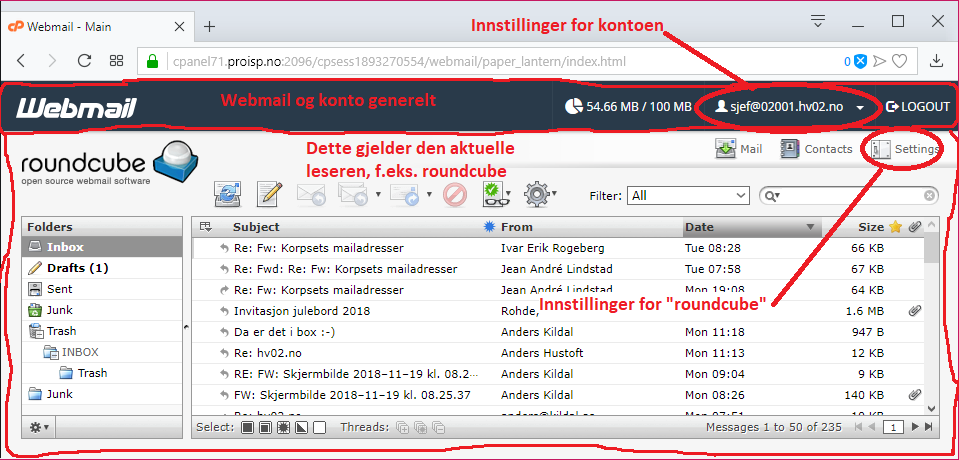Click the yellow flag star column header
959x460 pixels.
[x=895, y=227]
